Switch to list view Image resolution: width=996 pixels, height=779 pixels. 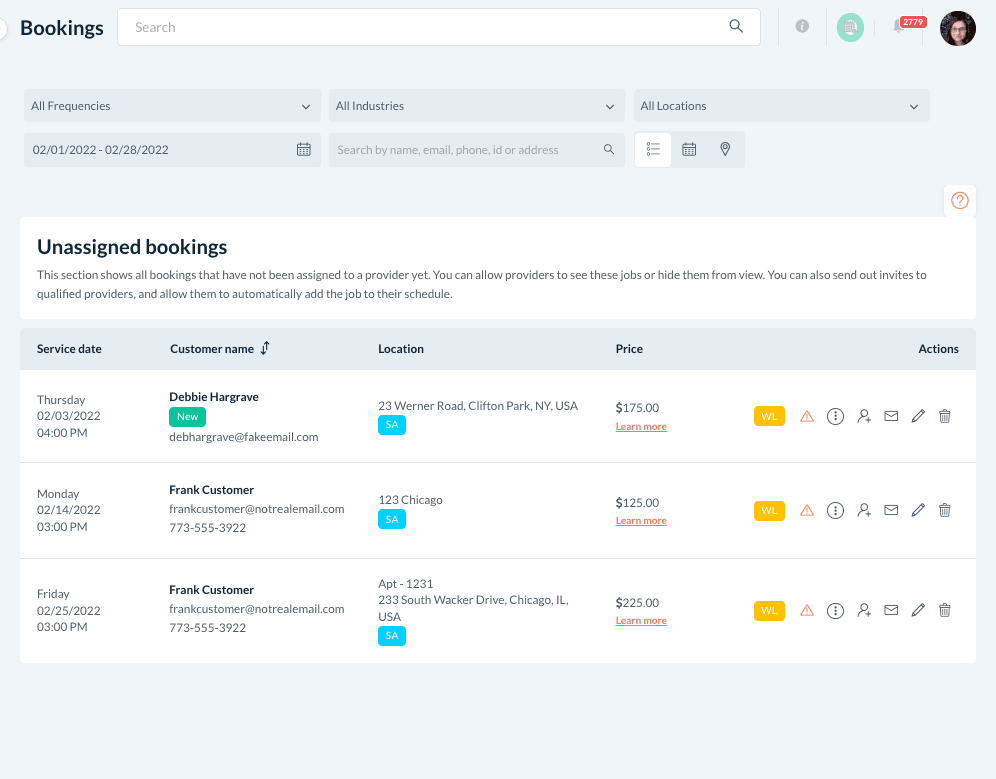[654, 149]
